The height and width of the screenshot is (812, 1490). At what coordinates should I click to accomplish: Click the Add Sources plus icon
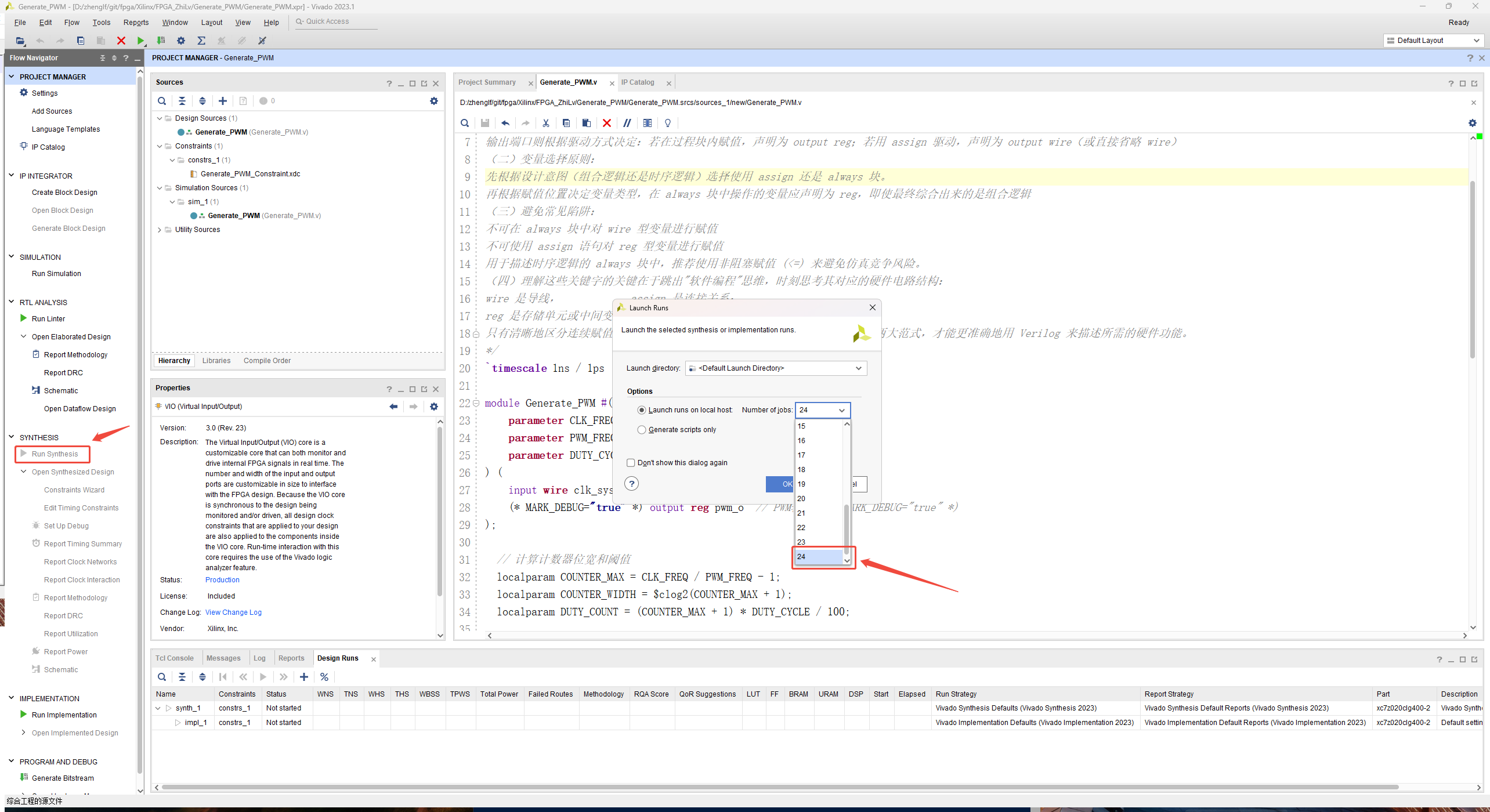tap(223, 101)
